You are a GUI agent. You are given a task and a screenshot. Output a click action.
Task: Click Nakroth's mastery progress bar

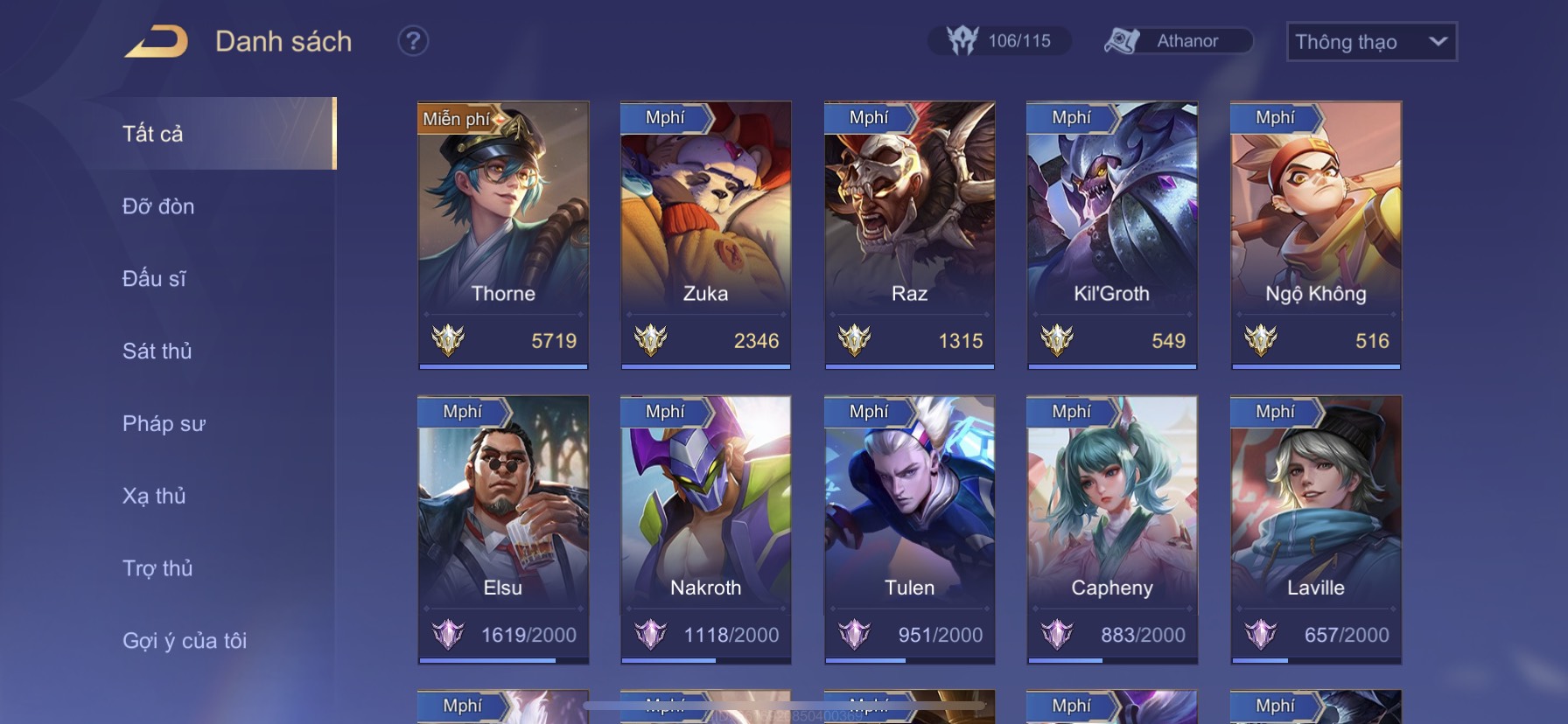coord(706,660)
